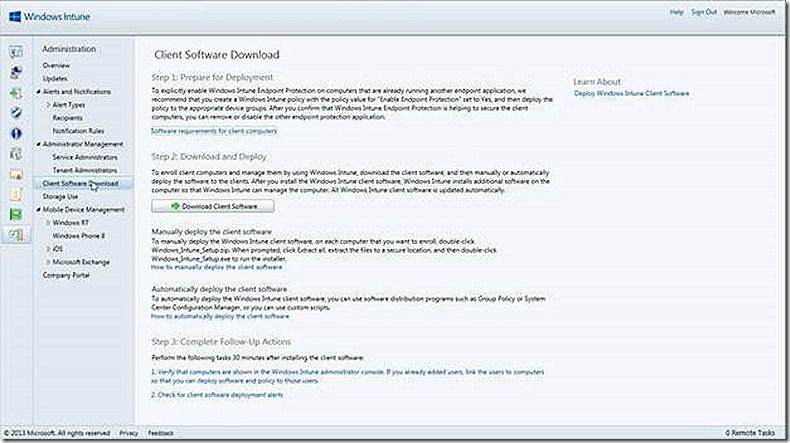Open the Policy yellow document icon workspace
The width and height of the screenshot is (790, 443).
(16, 195)
